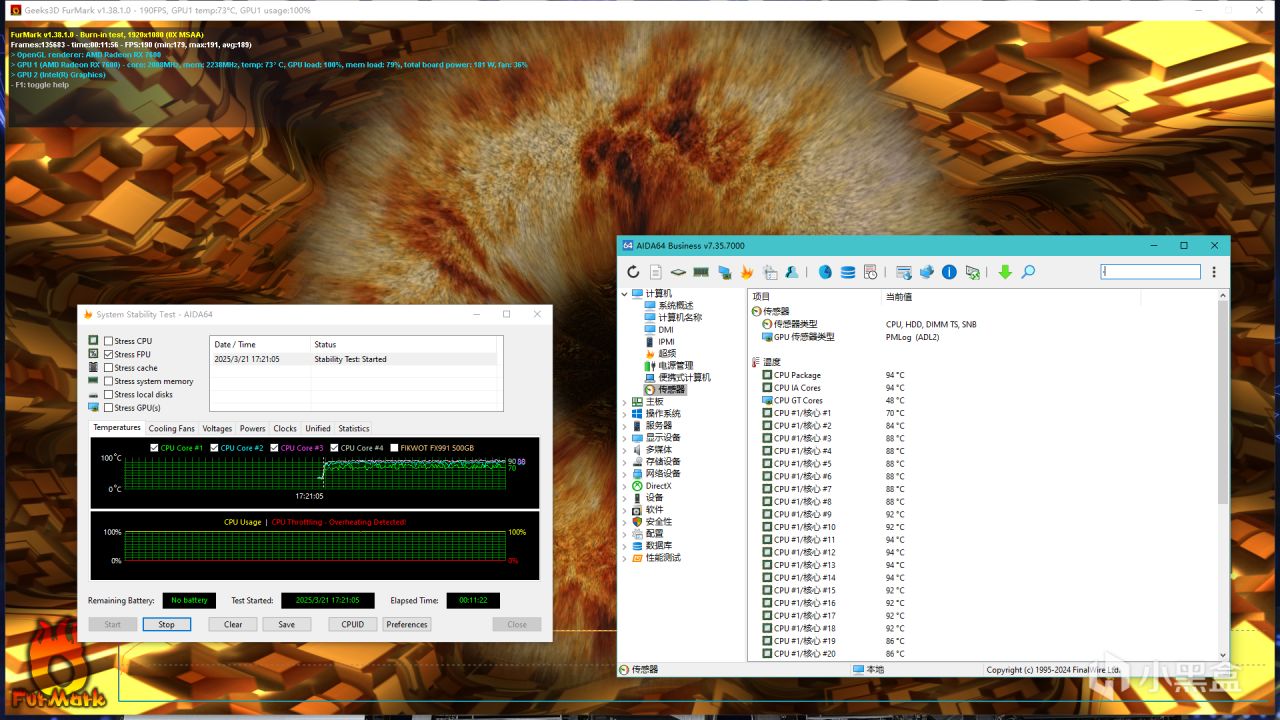Screen dimensions: 1280x720
Task: Click the magnifier search icon in AIDA64 toolbar
Action: [x=1028, y=272]
